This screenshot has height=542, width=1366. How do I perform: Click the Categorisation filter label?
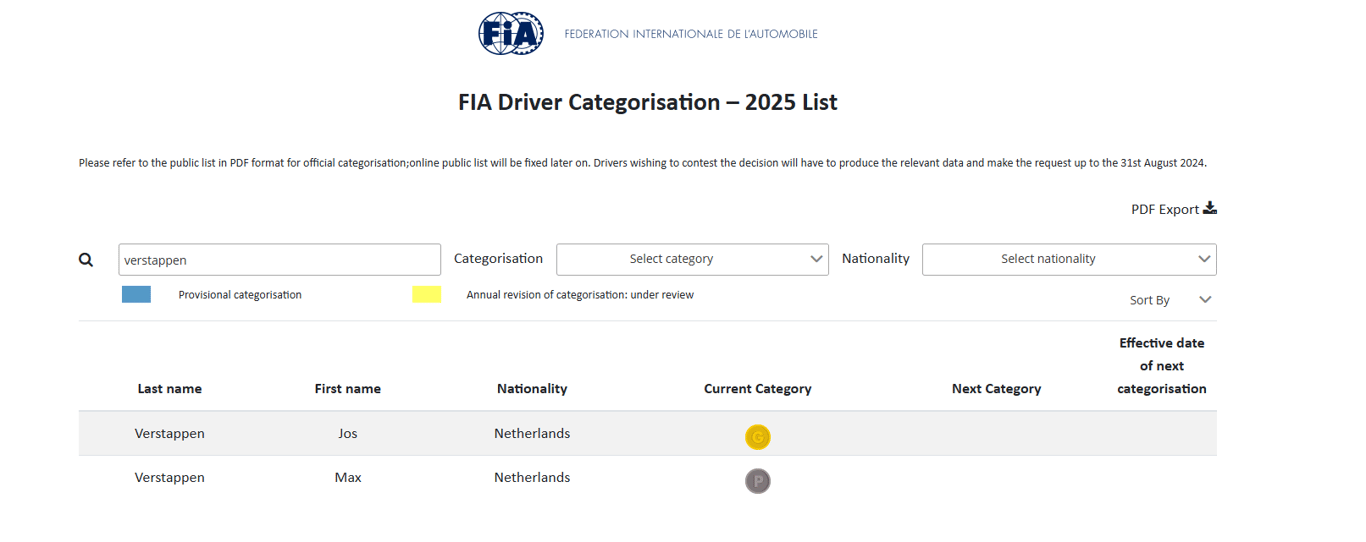(498, 258)
